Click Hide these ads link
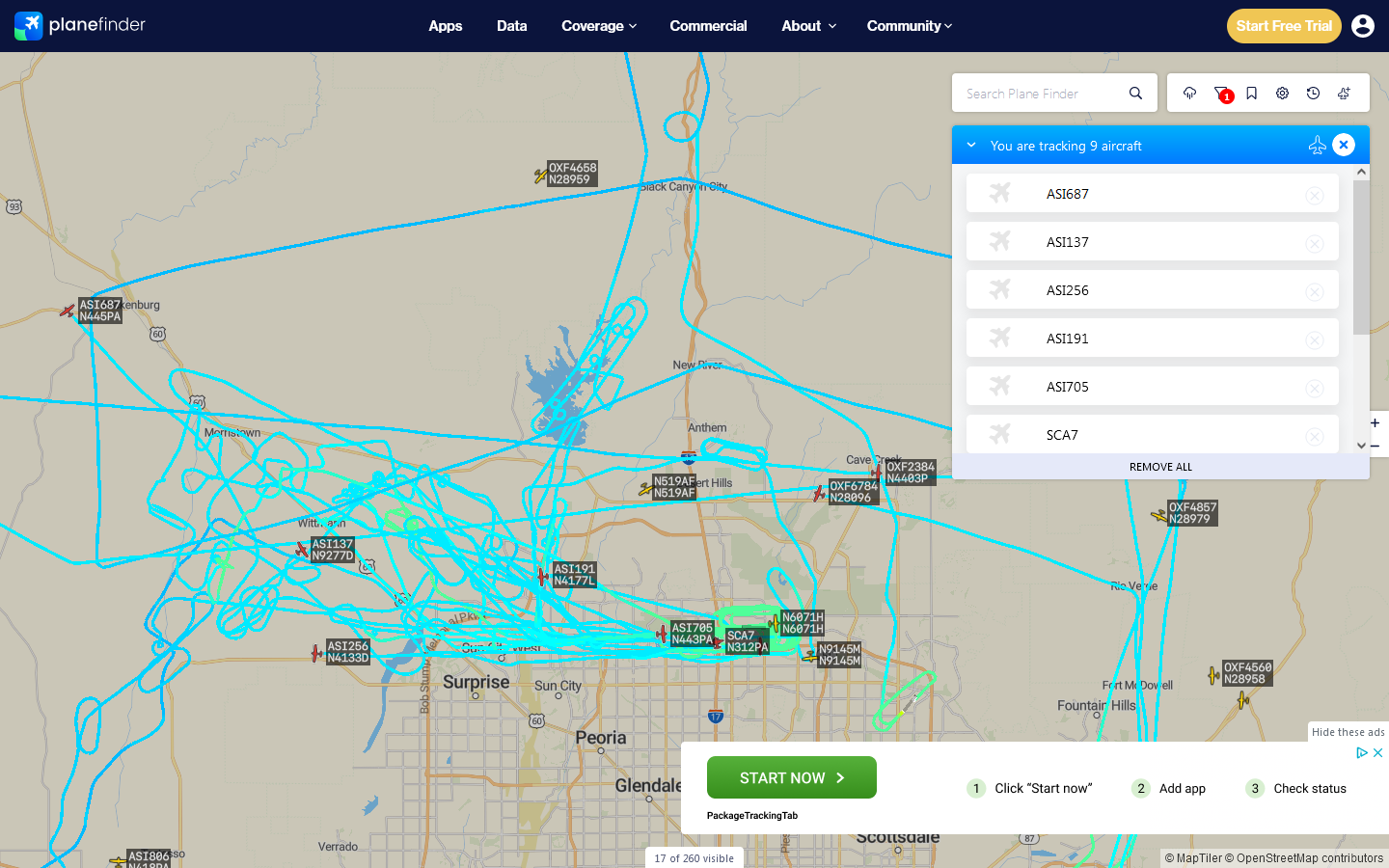Screen dimensions: 1389x868 [x=1348, y=732]
